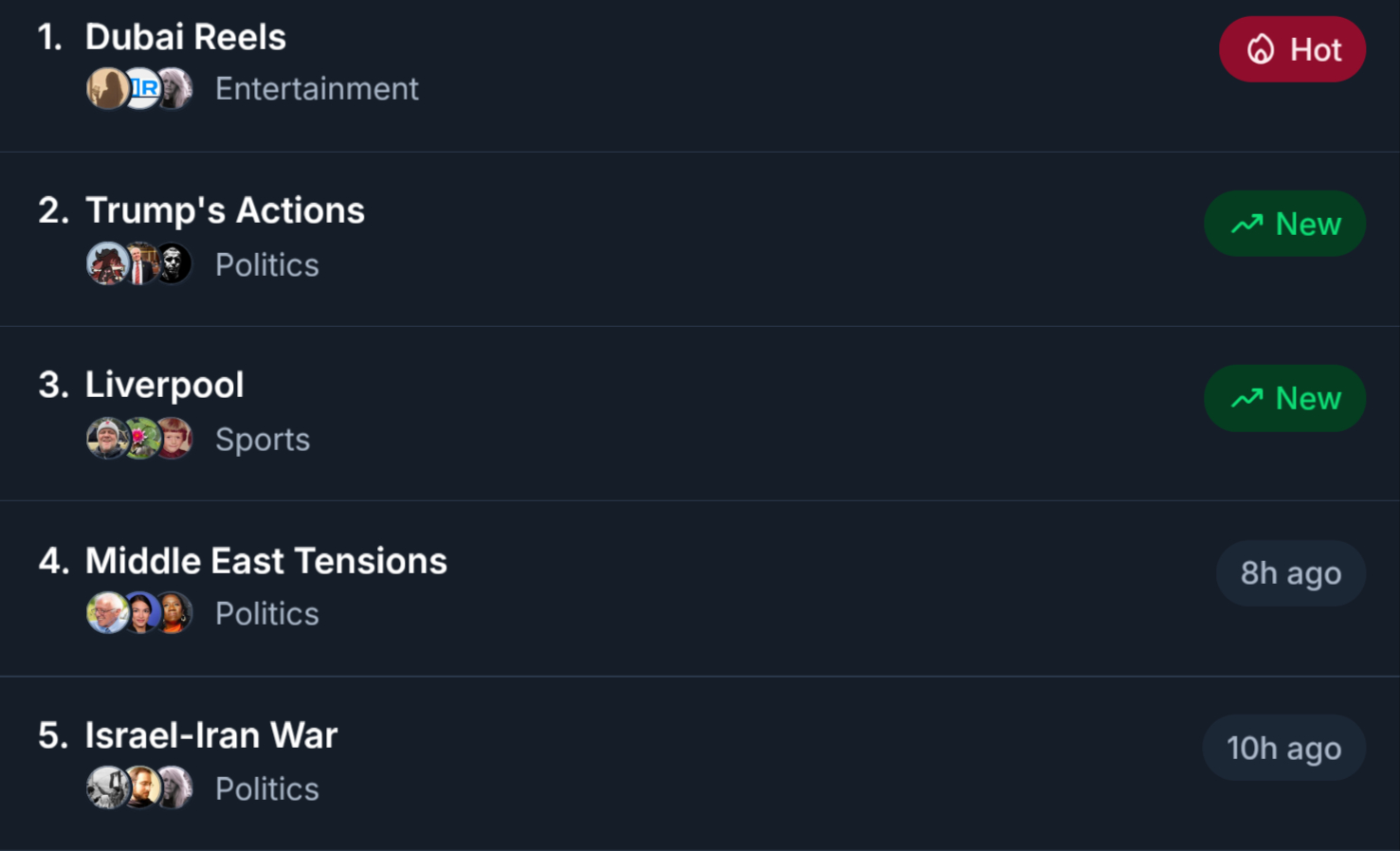Open the Middle East Tensions topic

pyautogui.click(x=265, y=561)
